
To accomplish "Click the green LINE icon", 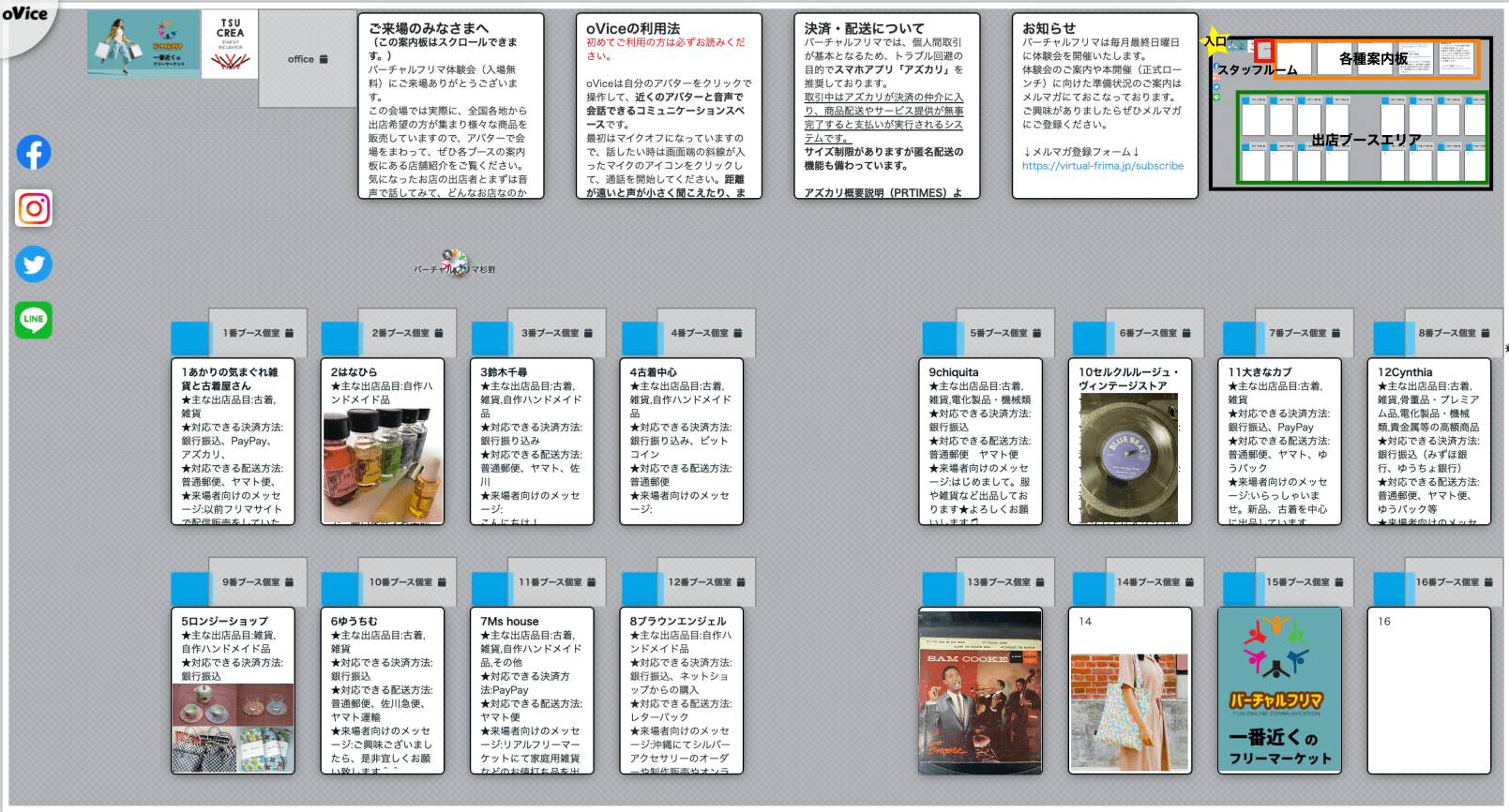I will (x=34, y=320).
